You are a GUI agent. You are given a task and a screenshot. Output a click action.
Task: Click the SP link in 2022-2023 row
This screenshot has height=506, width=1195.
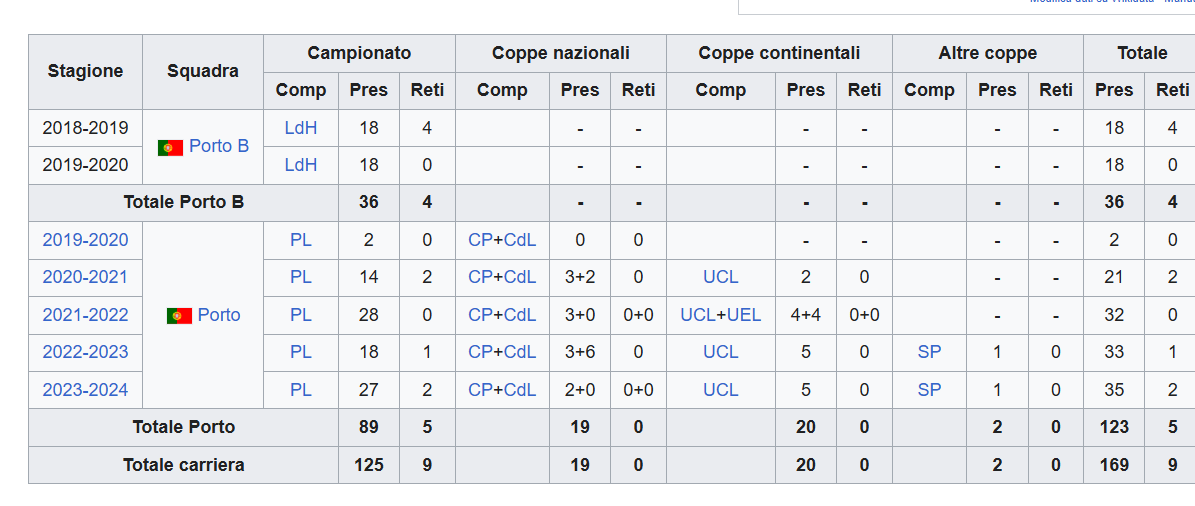pyautogui.click(x=930, y=352)
